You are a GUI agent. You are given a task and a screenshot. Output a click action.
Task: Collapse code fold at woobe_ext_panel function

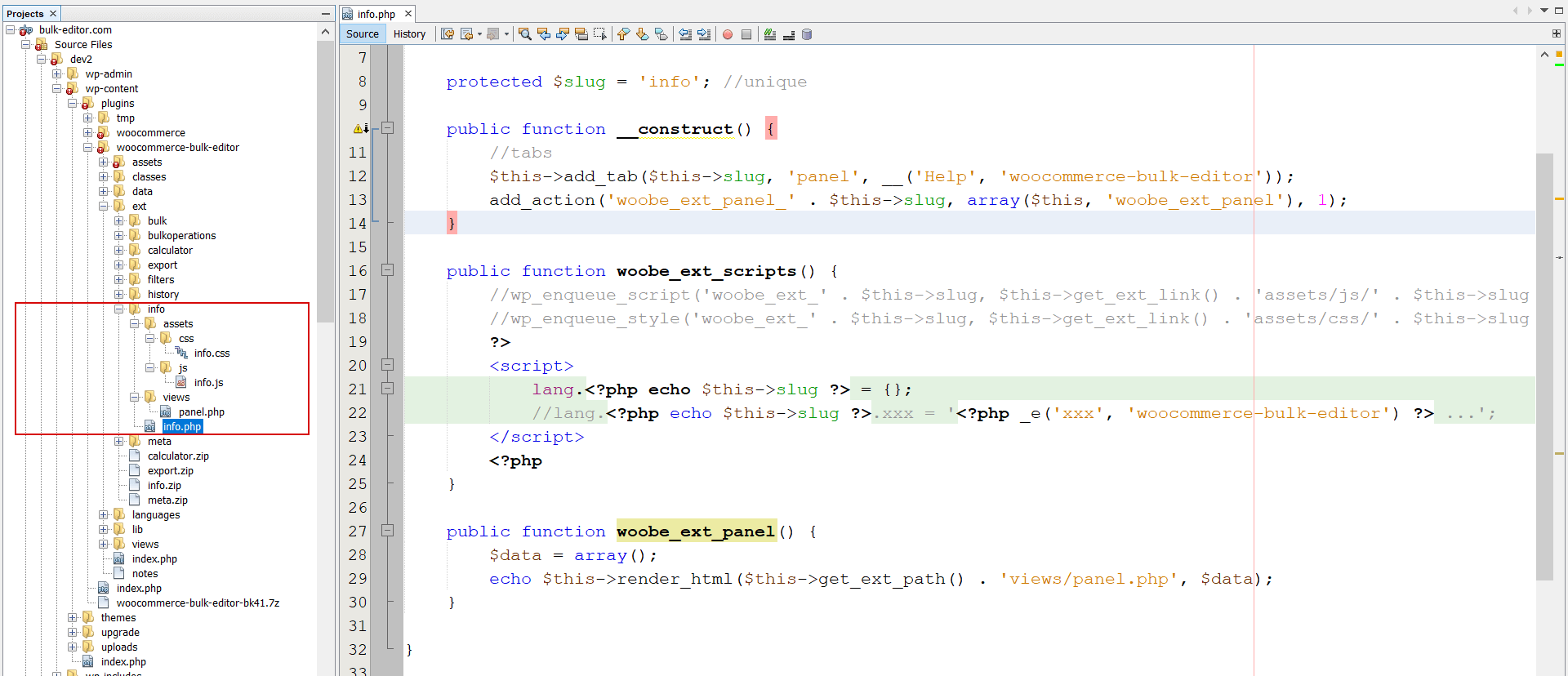point(388,531)
